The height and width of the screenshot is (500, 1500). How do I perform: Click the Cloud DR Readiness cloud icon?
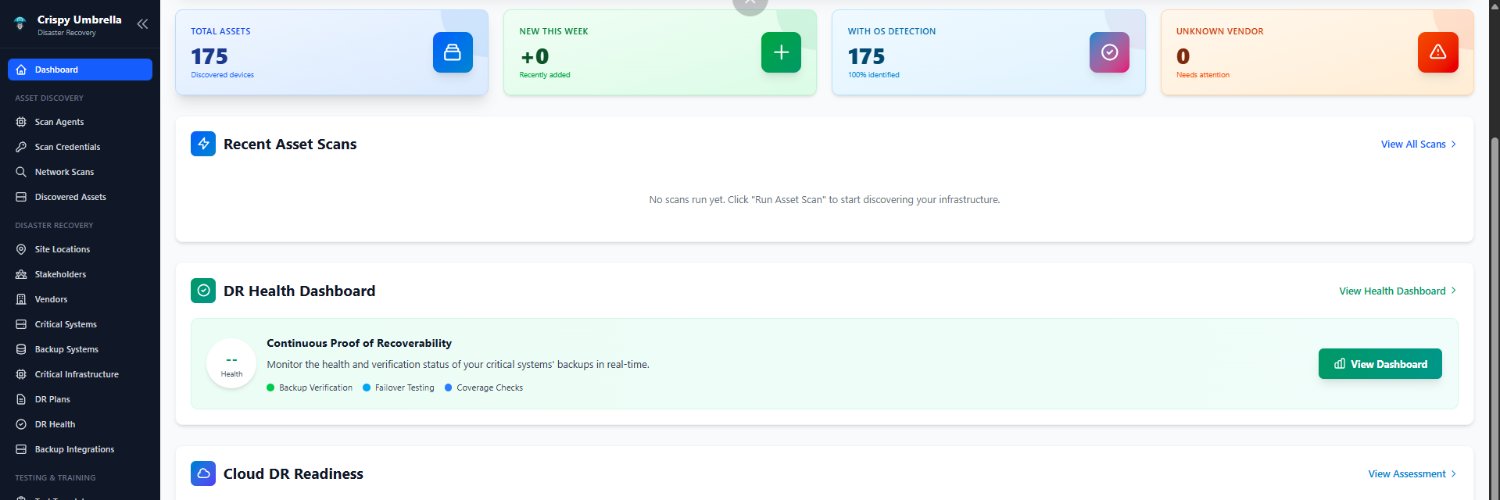203,473
